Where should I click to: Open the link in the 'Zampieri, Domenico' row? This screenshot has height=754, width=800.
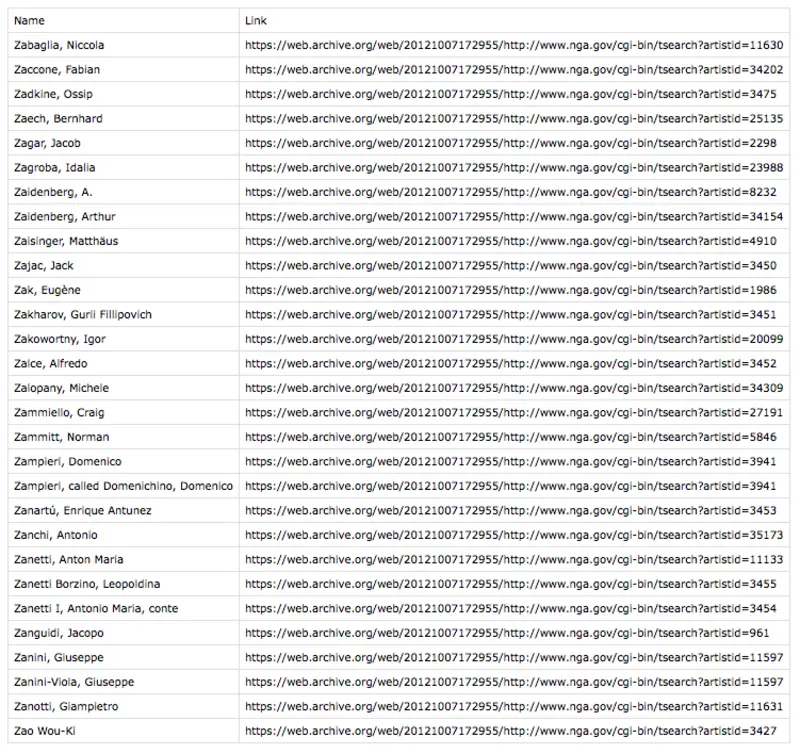click(511, 462)
